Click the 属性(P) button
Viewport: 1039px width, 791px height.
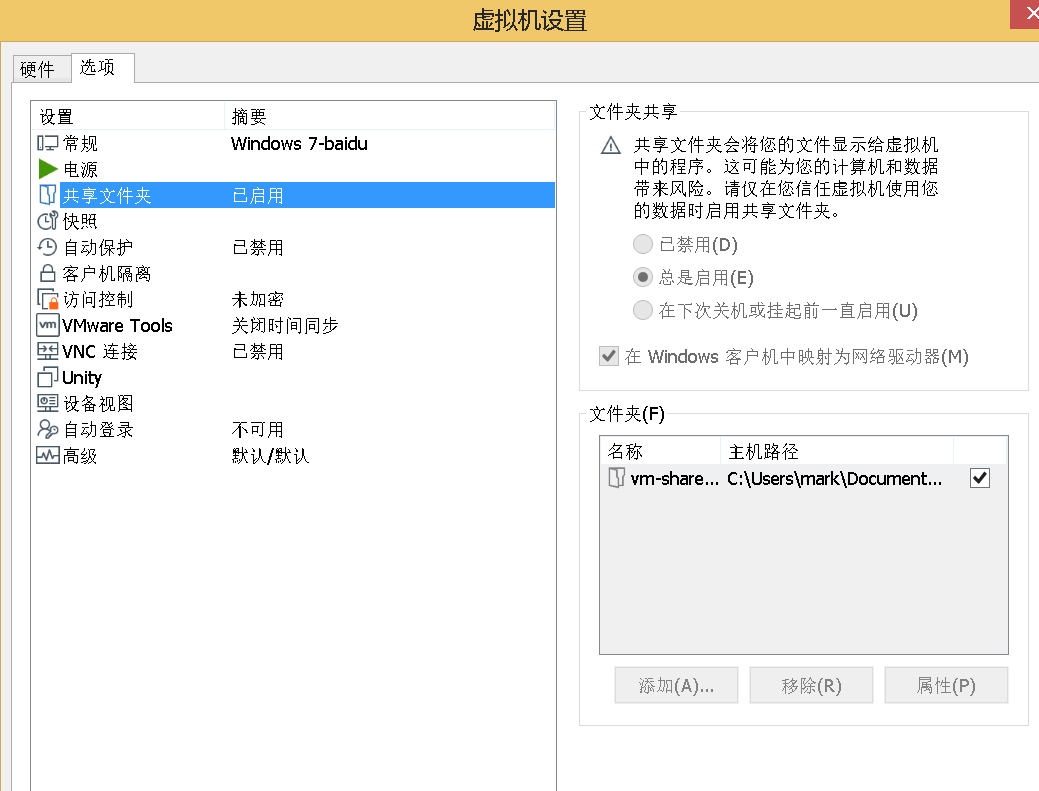(946, 685)
